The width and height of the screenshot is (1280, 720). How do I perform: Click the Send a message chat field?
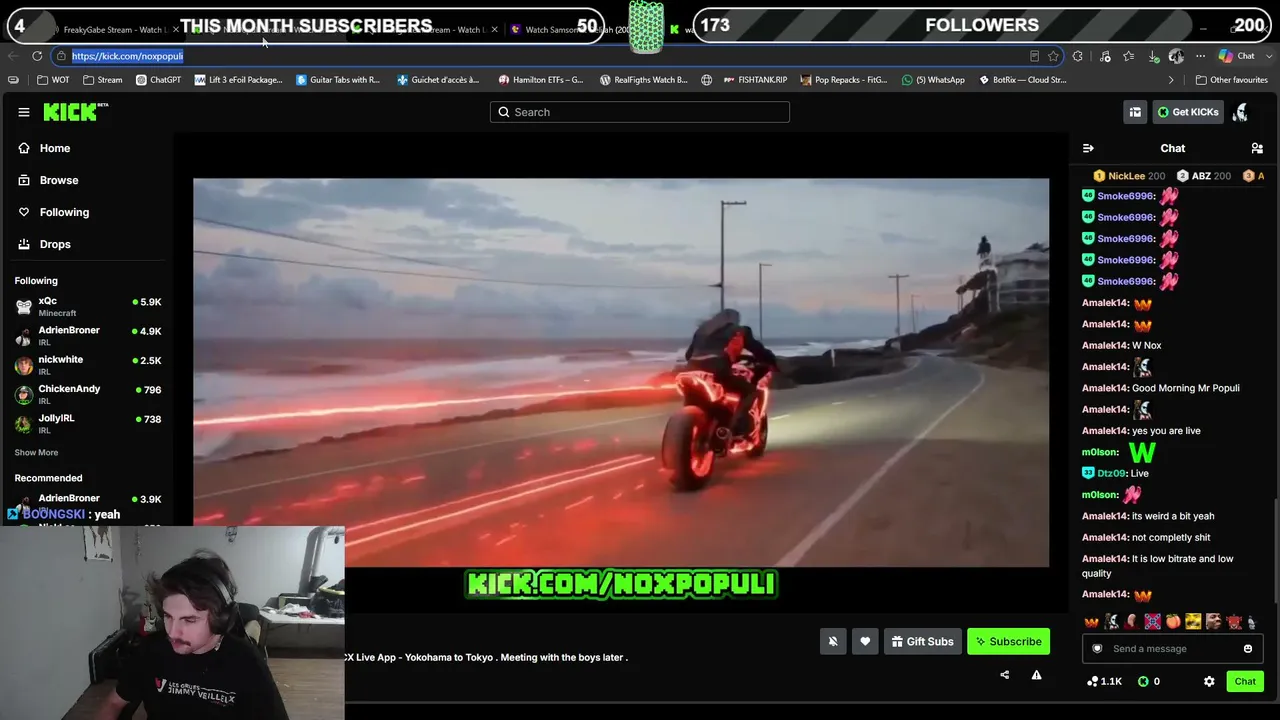1172,649
